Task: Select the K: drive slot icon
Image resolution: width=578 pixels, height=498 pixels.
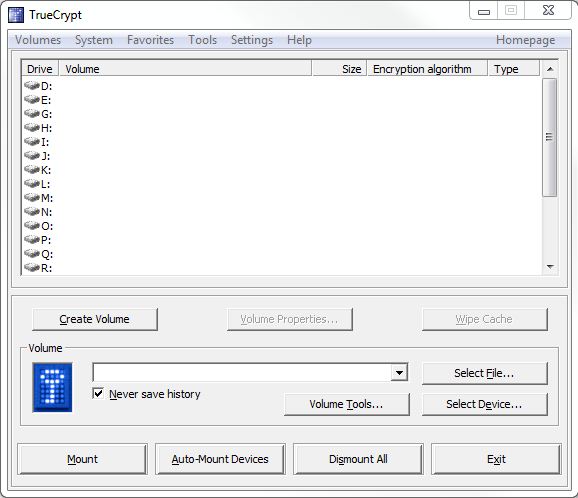Action: [x=32, y=170]
